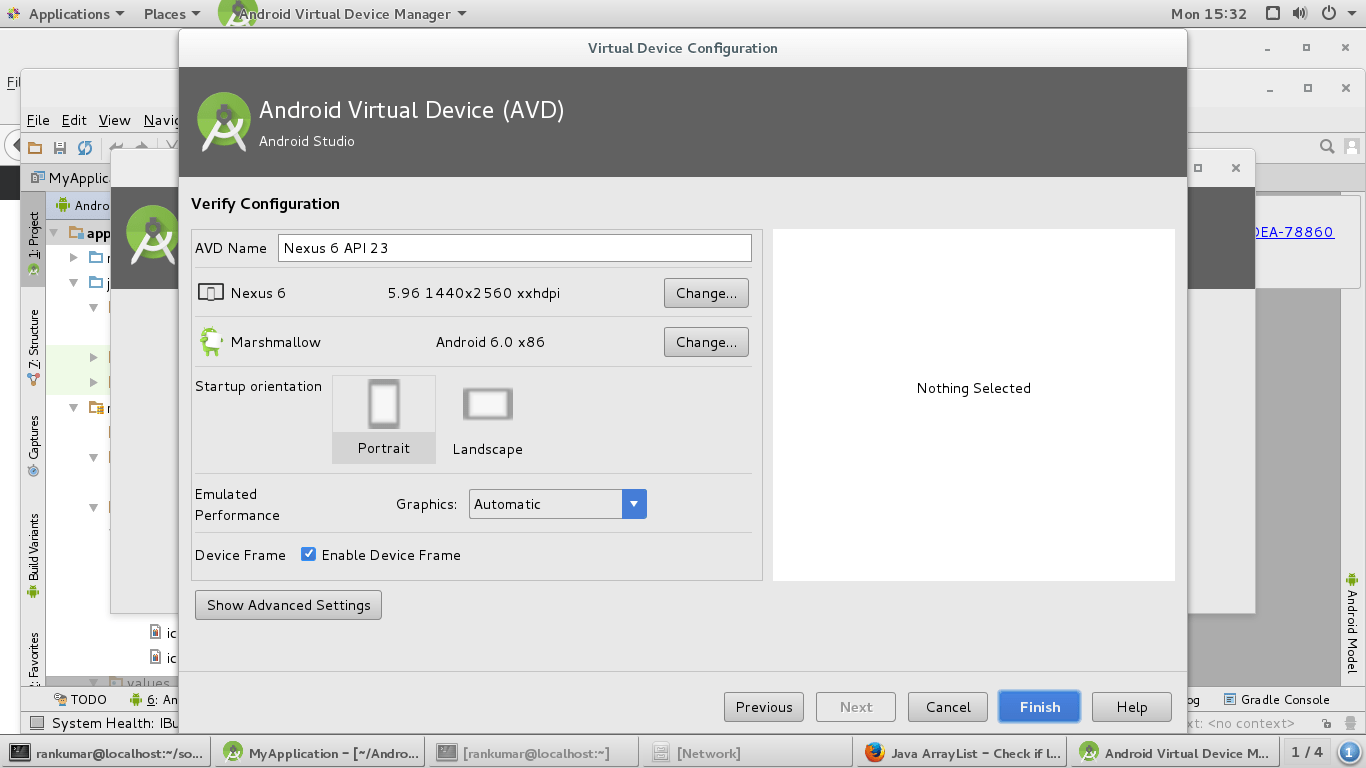Open the Build Variants side tab
This screenshot has width=1366, height=768.
click(34, 555)
